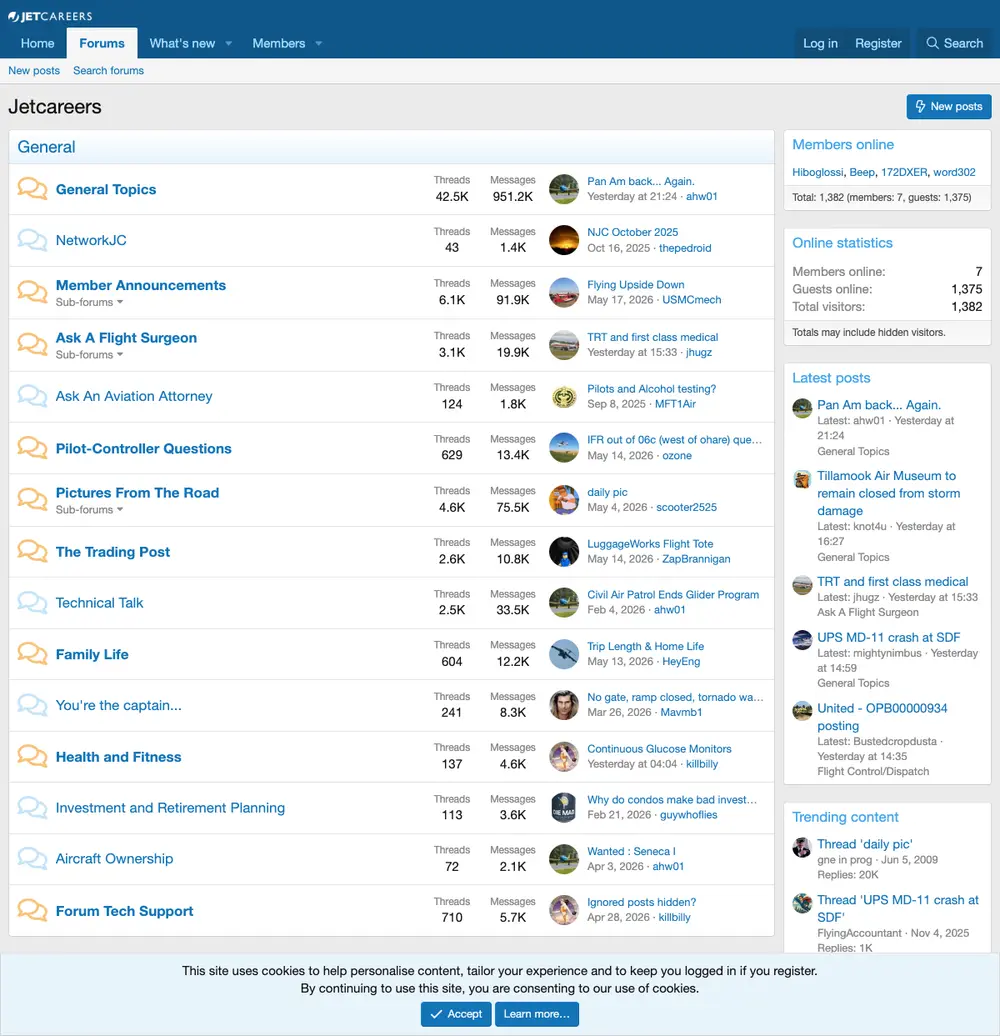The height and width of the screenshot is (1036, 1000).
Task: Go to the Home tab
Action: tap(38, 44)
